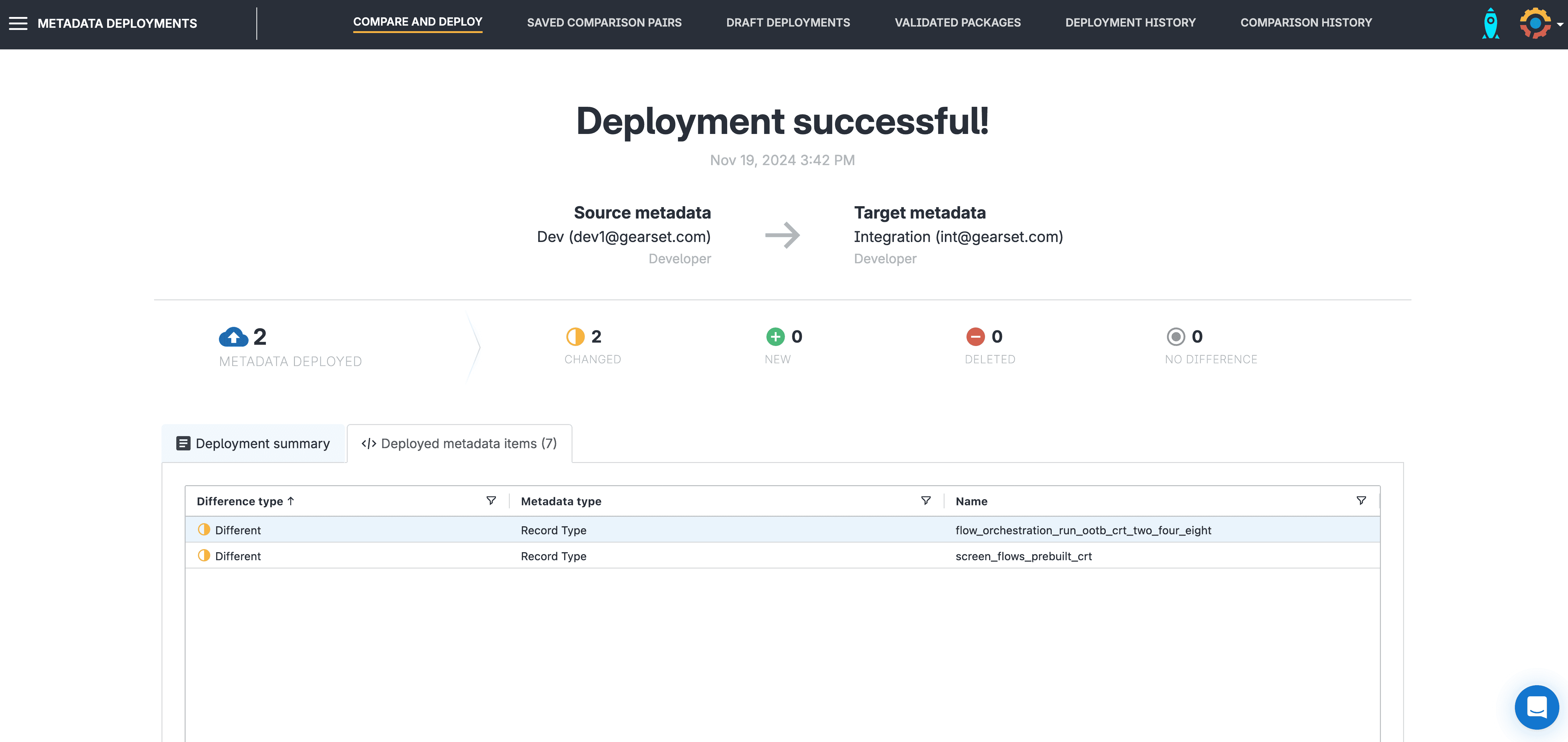Open Saved Comparison Pairs
The height and width of the screenshot is (742, 1568).
point(604,23)
